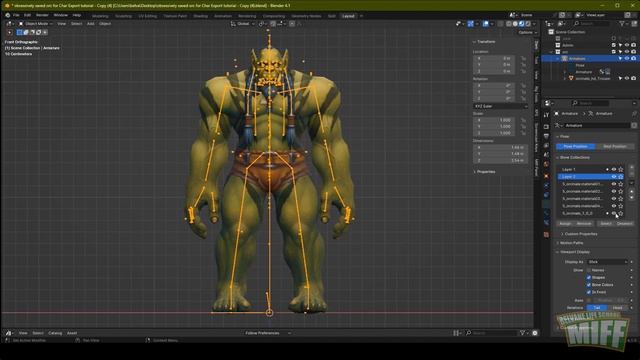Open the properties editor type dropdown
The image size is (640, 360).
pyautogui.click(x=549, y=103)
